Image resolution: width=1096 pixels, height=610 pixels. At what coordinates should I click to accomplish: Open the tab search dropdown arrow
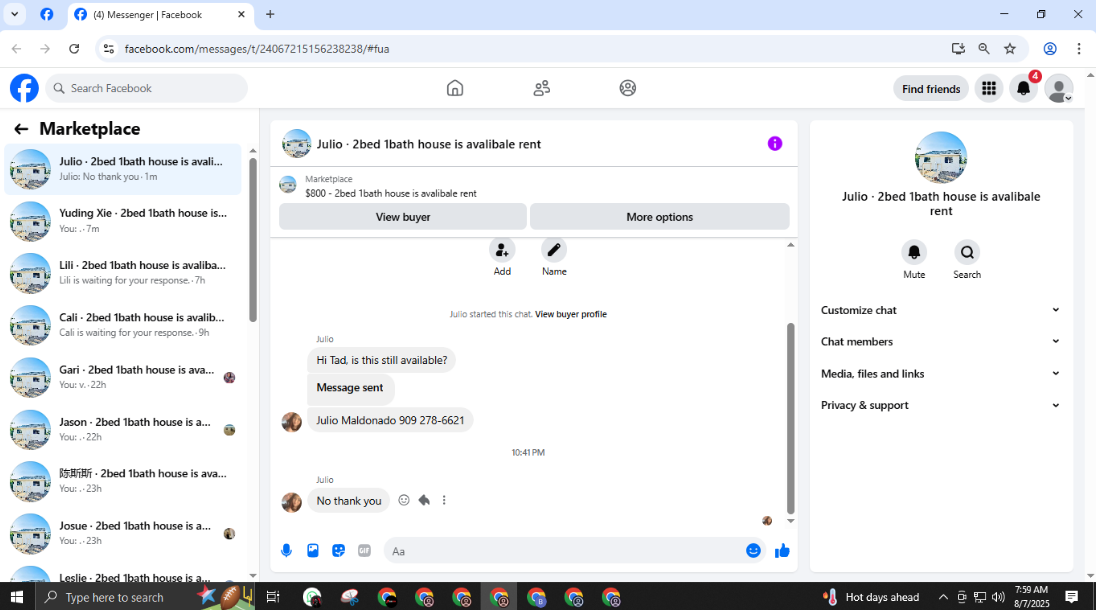pos(14,14)
